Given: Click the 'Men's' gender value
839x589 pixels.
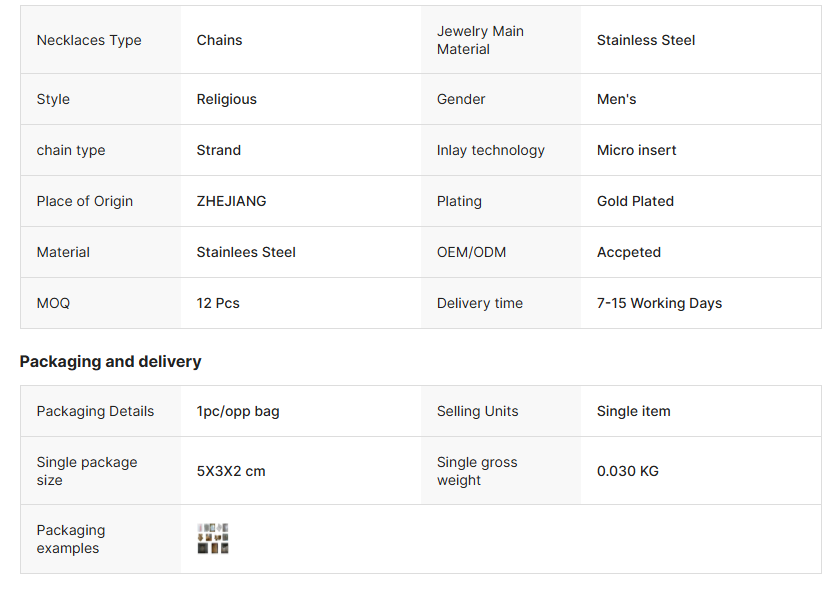Looking at the screenshot, I should point(617,99).
